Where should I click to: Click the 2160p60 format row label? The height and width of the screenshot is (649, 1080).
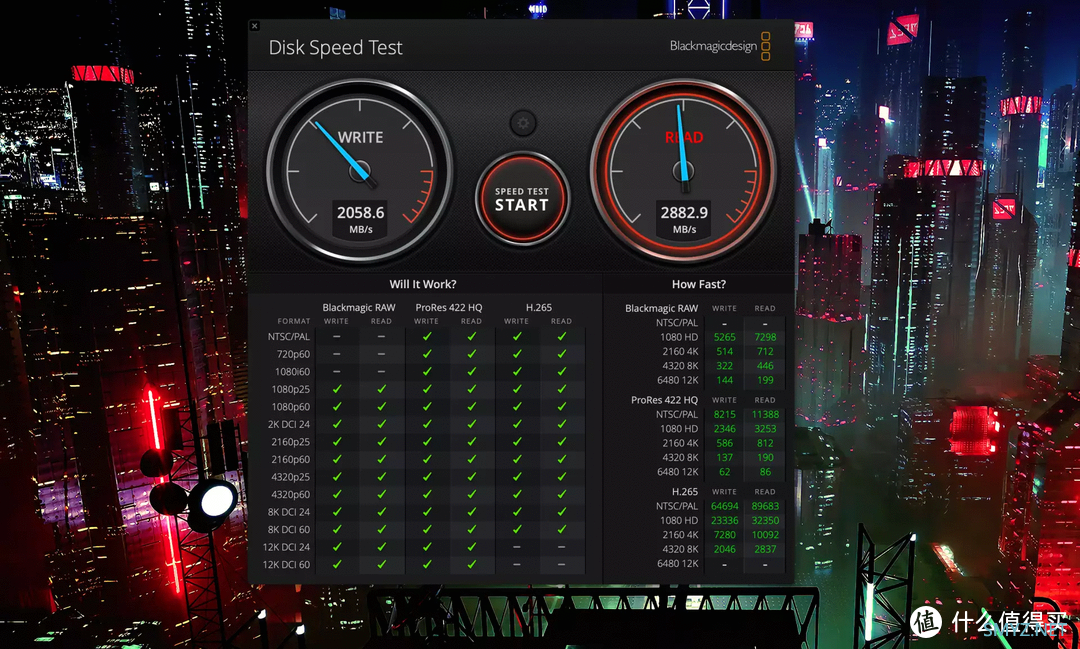click(291, 459)
